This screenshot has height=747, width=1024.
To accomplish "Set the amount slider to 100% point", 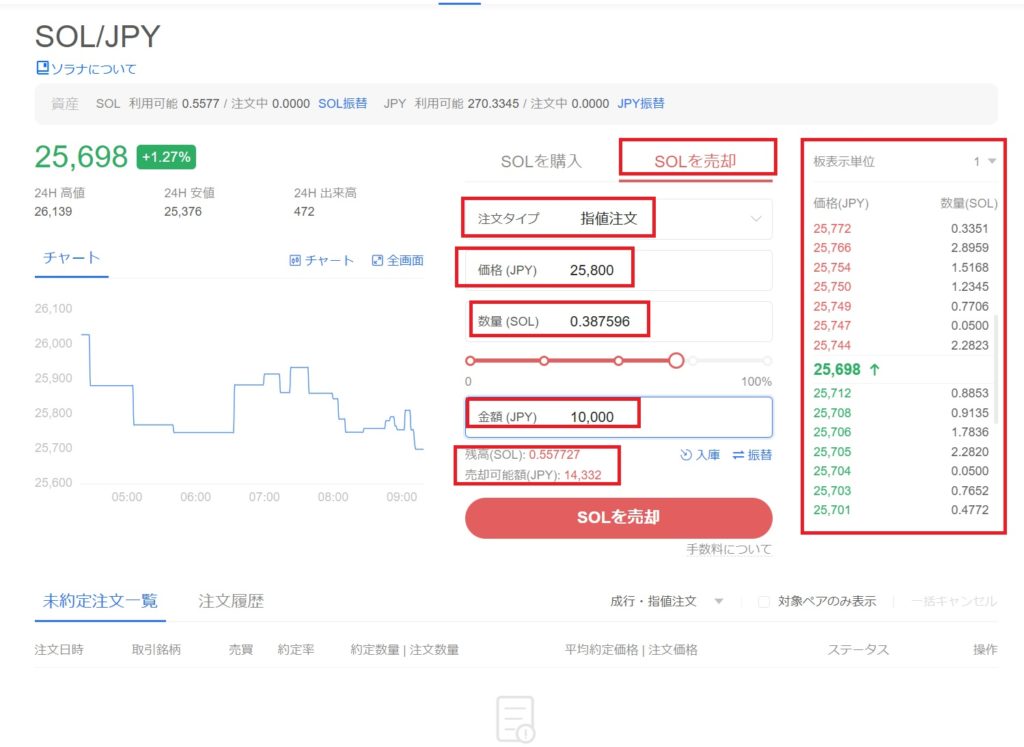I will pyautogui.click(x=767, y=360).
